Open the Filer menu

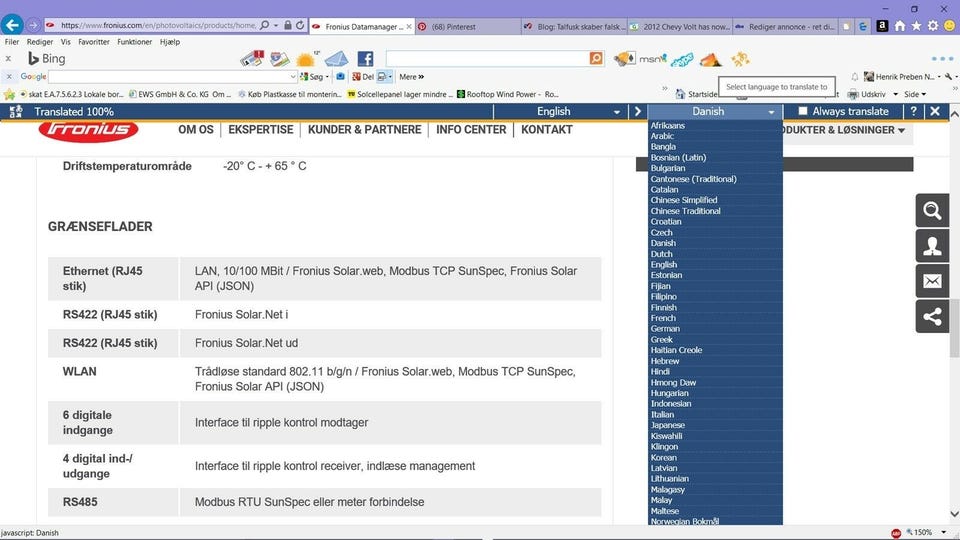coord(12,42)
